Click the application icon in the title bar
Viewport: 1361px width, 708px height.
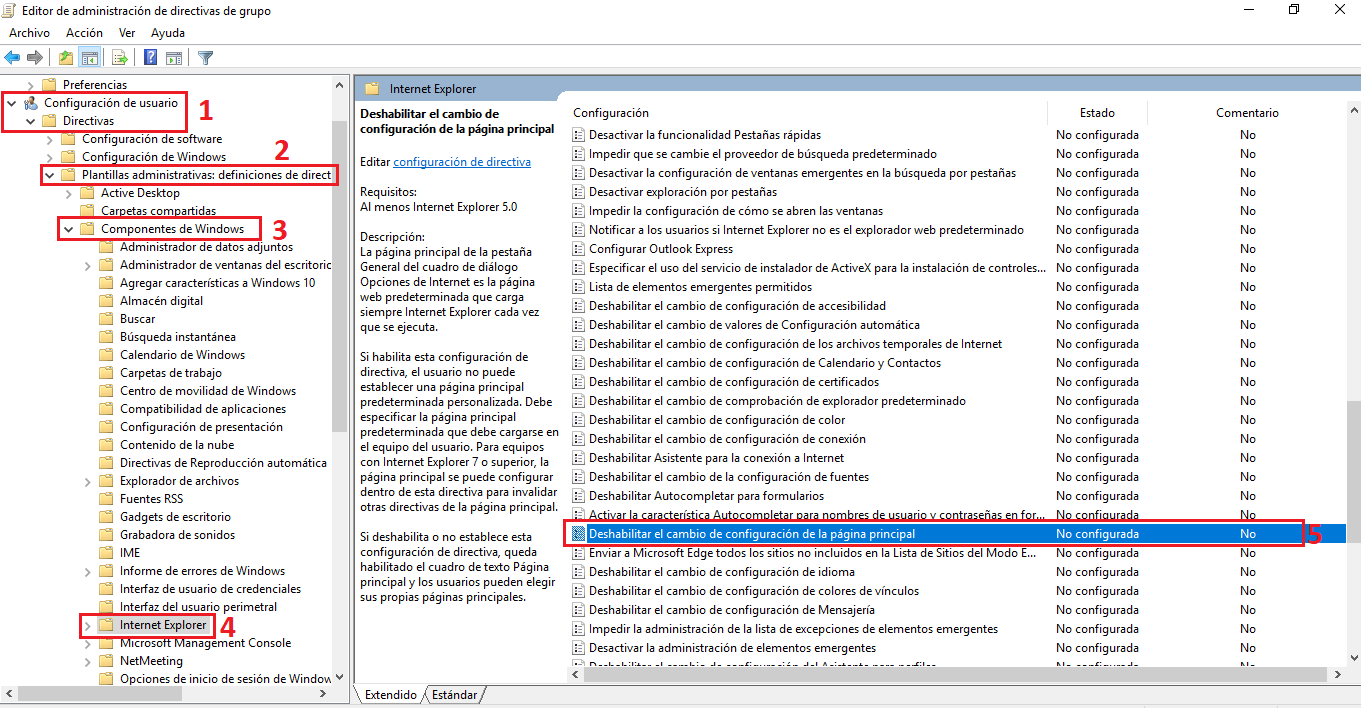[10, 10]
